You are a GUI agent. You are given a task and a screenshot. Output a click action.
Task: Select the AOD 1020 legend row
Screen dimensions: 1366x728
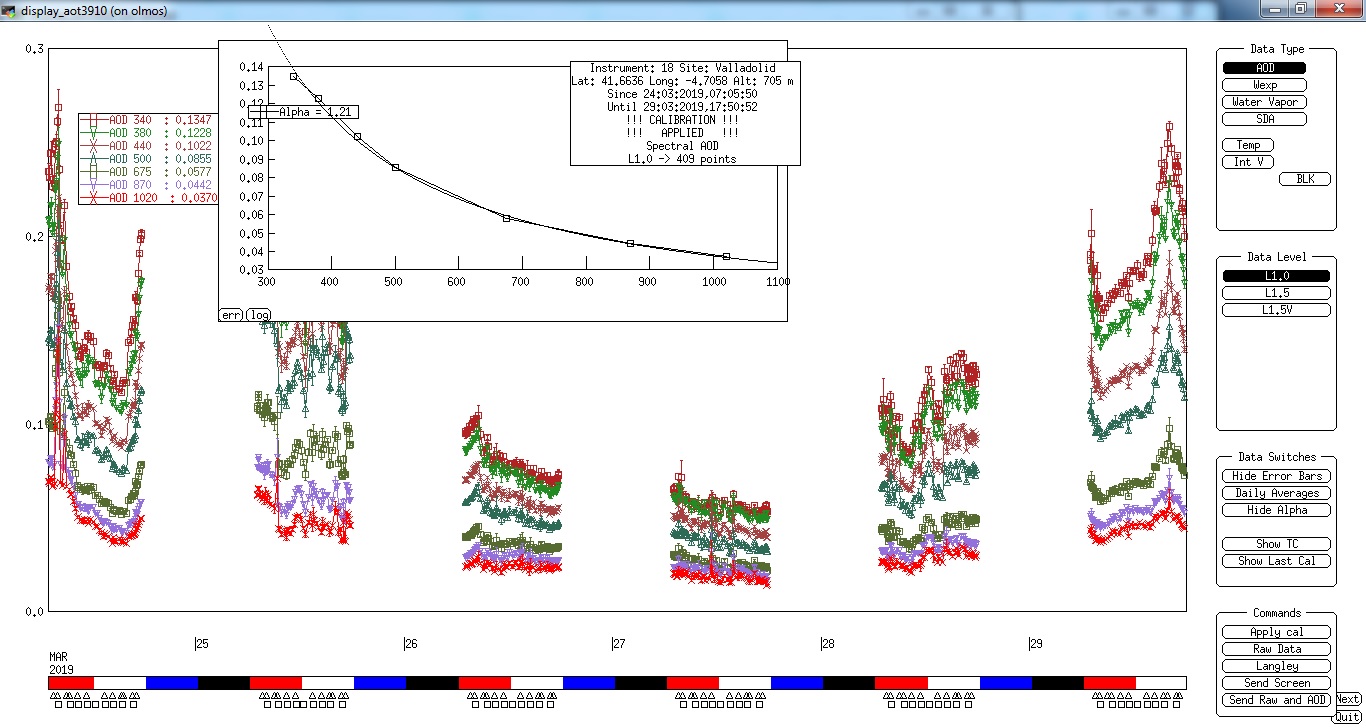pos(150,198)
